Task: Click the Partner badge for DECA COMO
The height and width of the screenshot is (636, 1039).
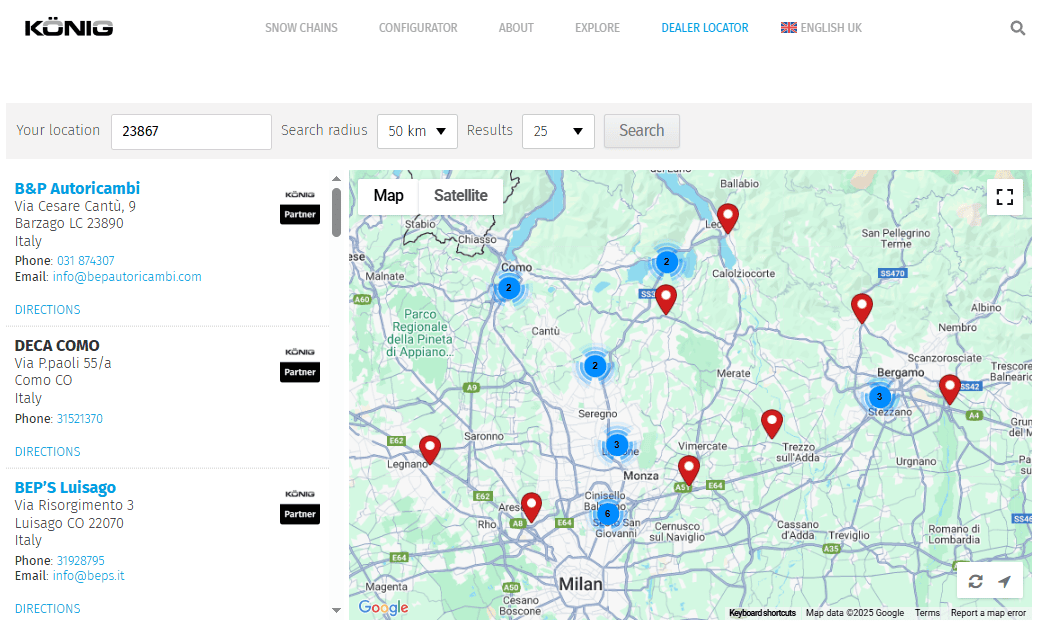Action: coord(300,372)
